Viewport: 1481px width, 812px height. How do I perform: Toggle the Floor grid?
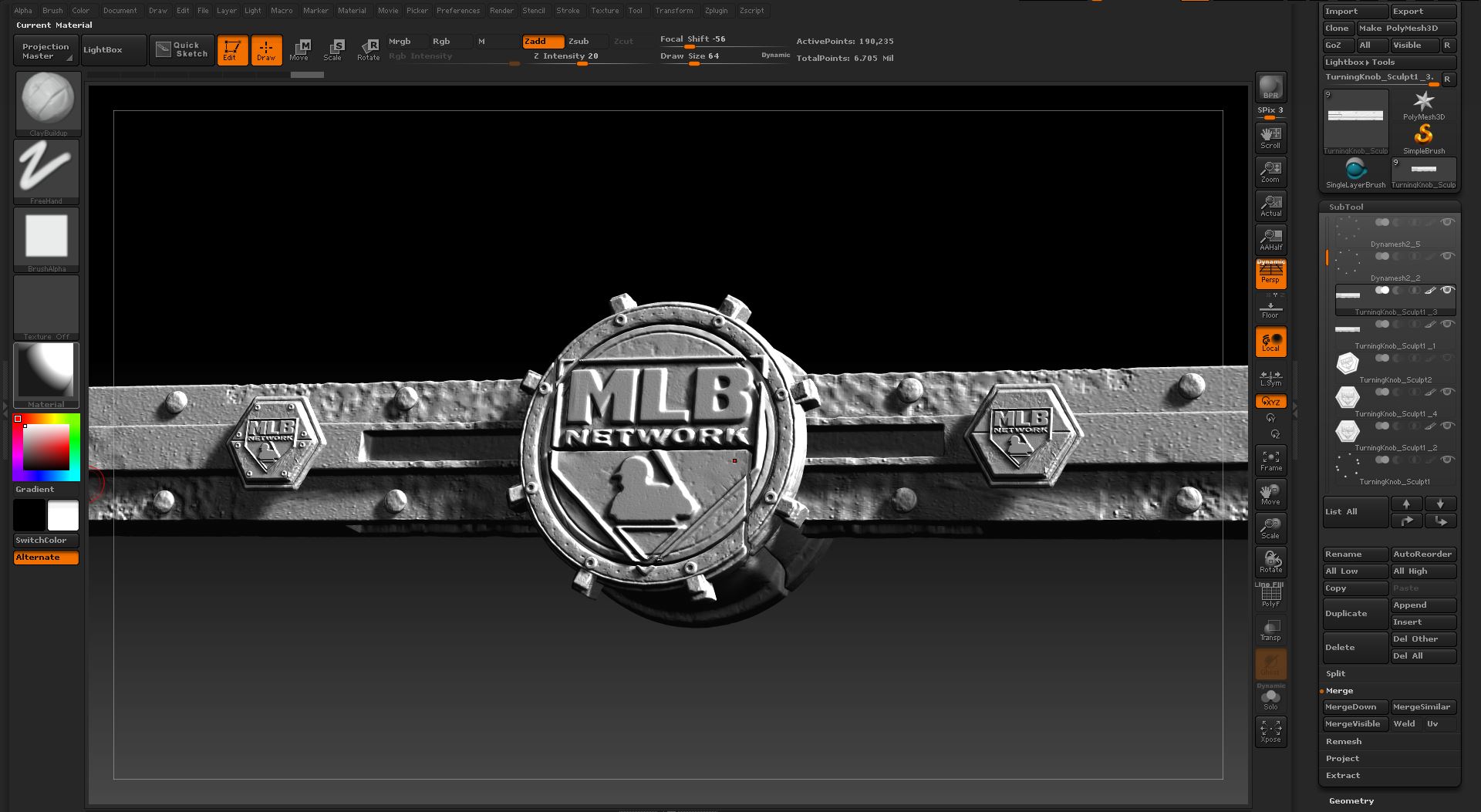1270,308
